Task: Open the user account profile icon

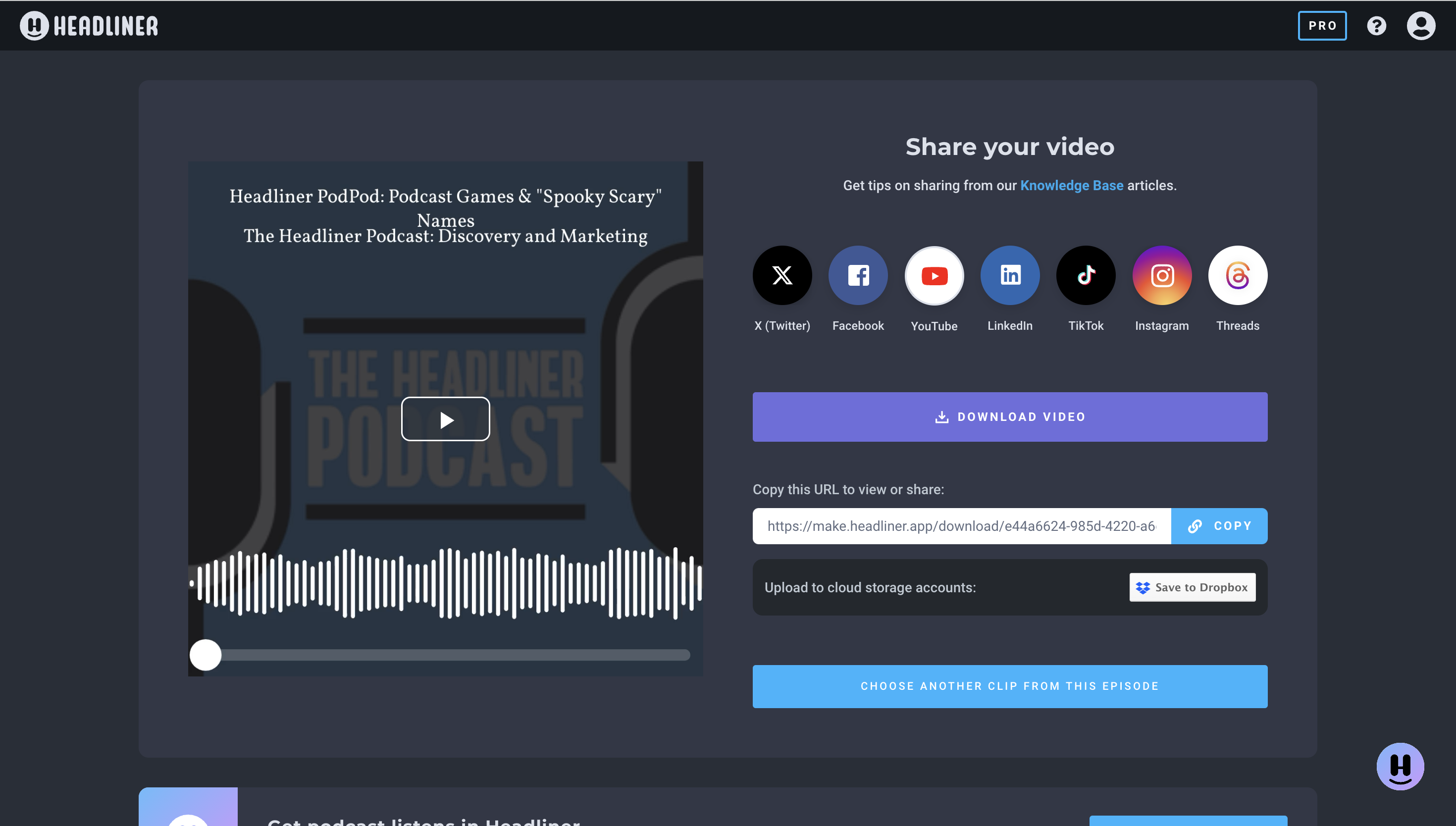Action: [1420, 26]
